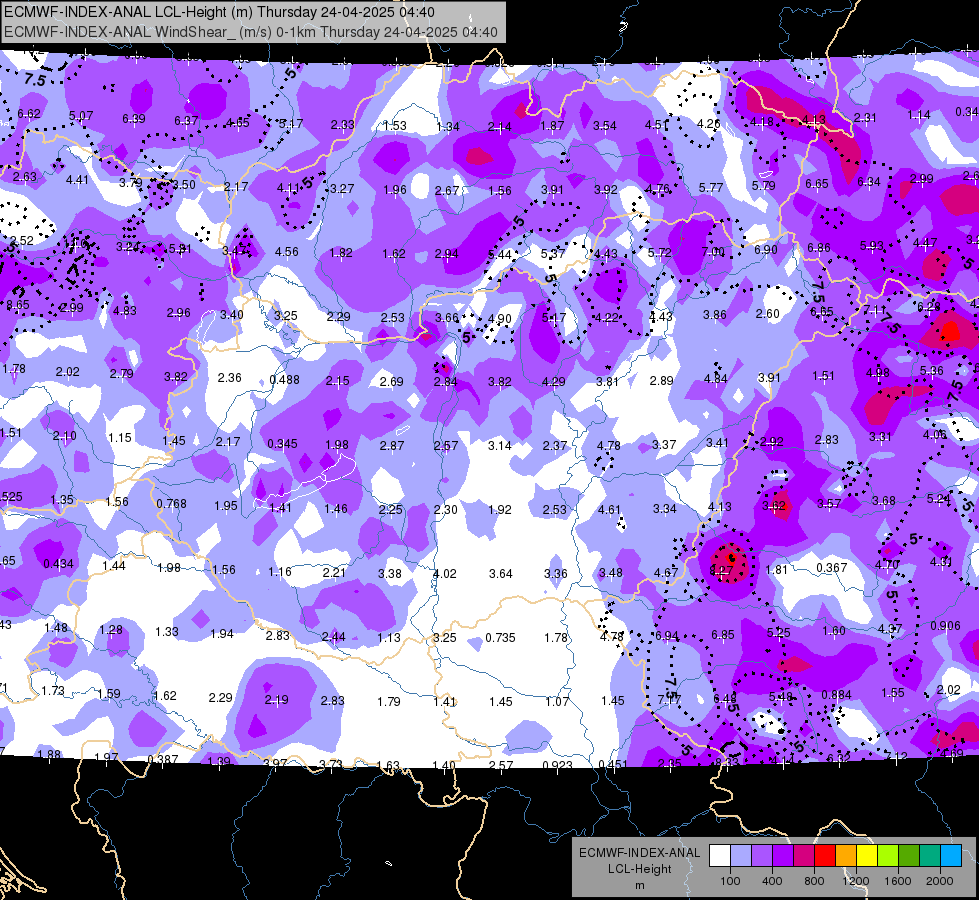The image size is (979, 900).
Task: Click the legend label 400
Action: (772, 881)
